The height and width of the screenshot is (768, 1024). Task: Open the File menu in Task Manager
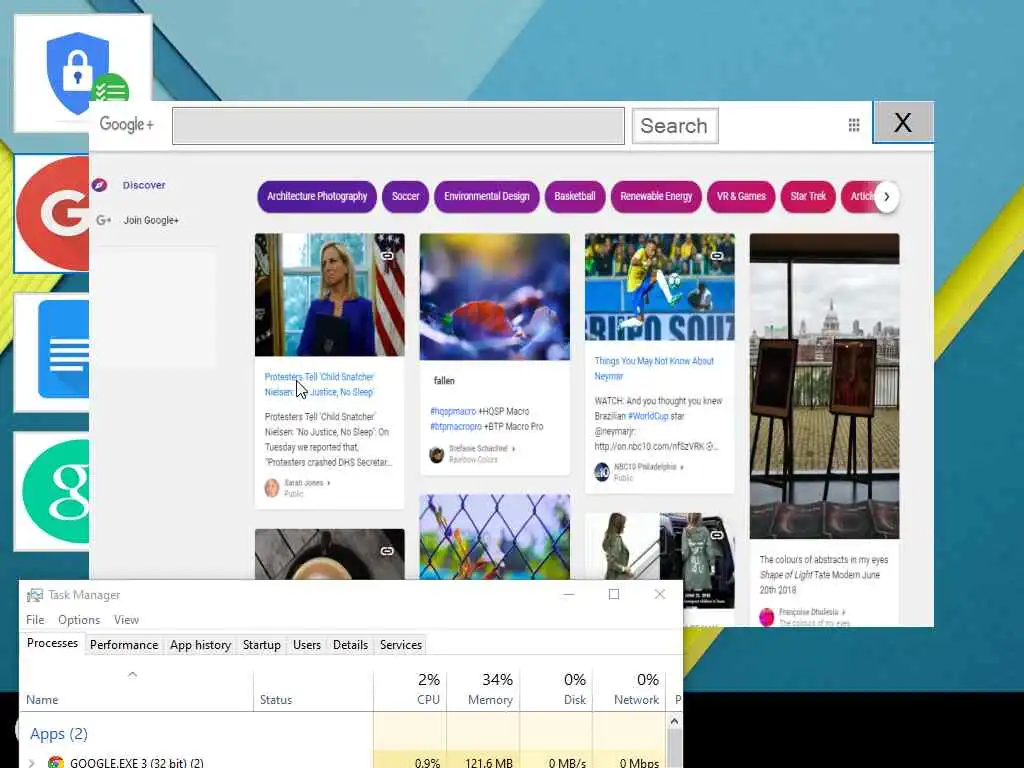tap(35, 620)
